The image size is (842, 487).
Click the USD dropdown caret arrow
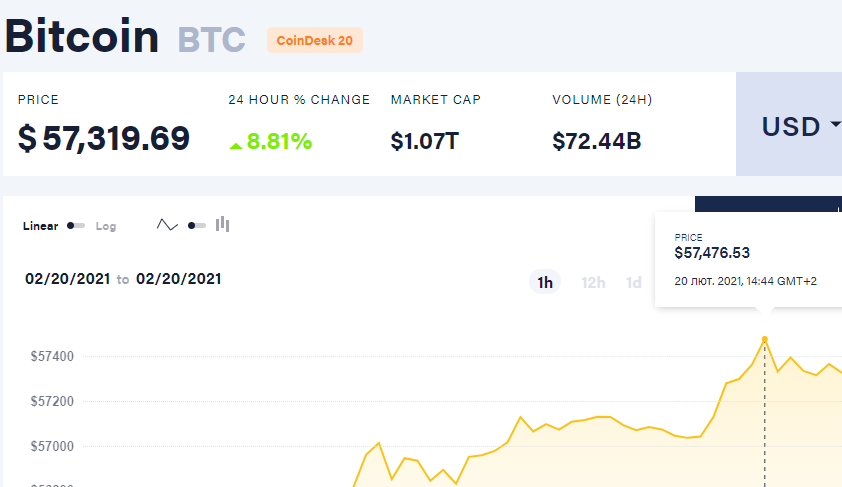point(833,126)
